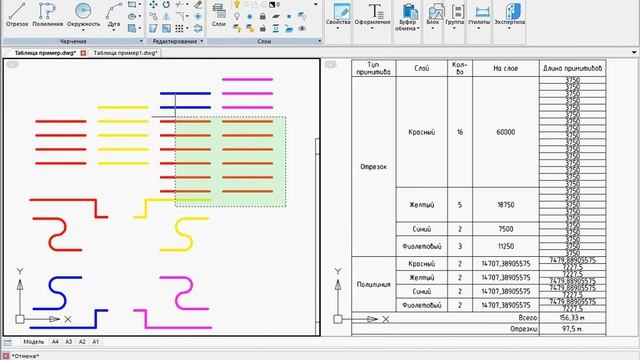Image resolution: width=640 pixels, height=360 pixels.
Task: Select the Окружность circle tool
Action: [x=83, y=16]
